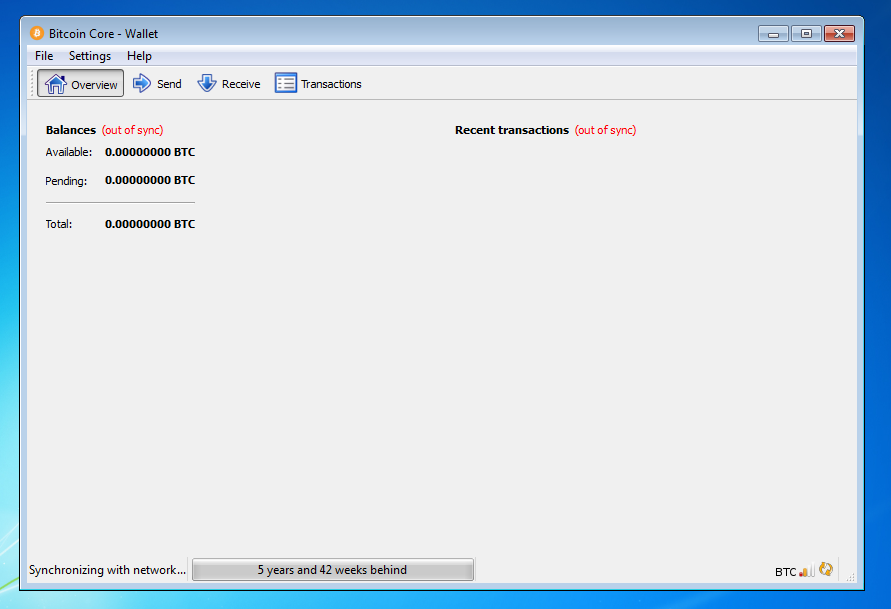Click the Bitcoin logo in the title bar

click(x=38, y=33)
